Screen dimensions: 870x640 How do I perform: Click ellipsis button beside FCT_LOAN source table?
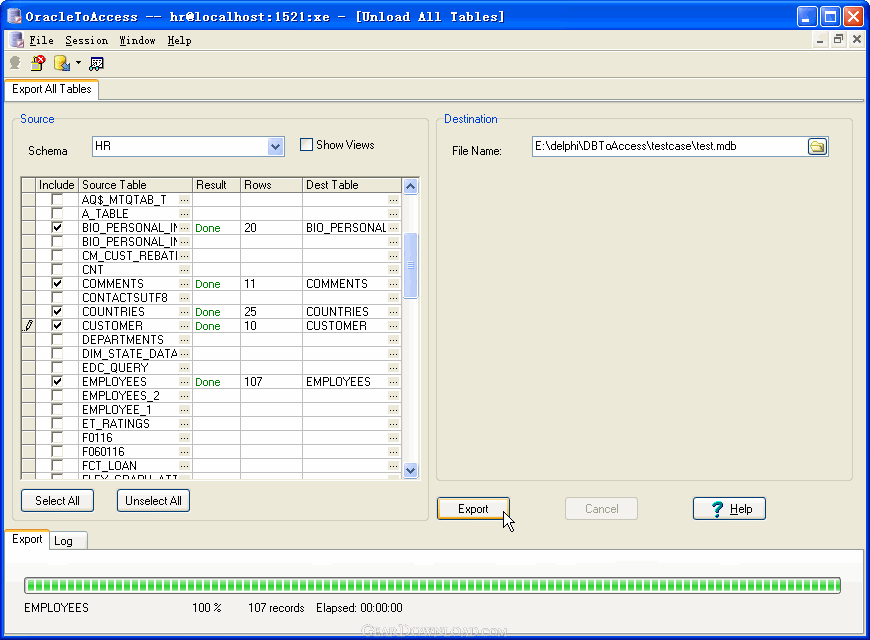tap(184, 466)
